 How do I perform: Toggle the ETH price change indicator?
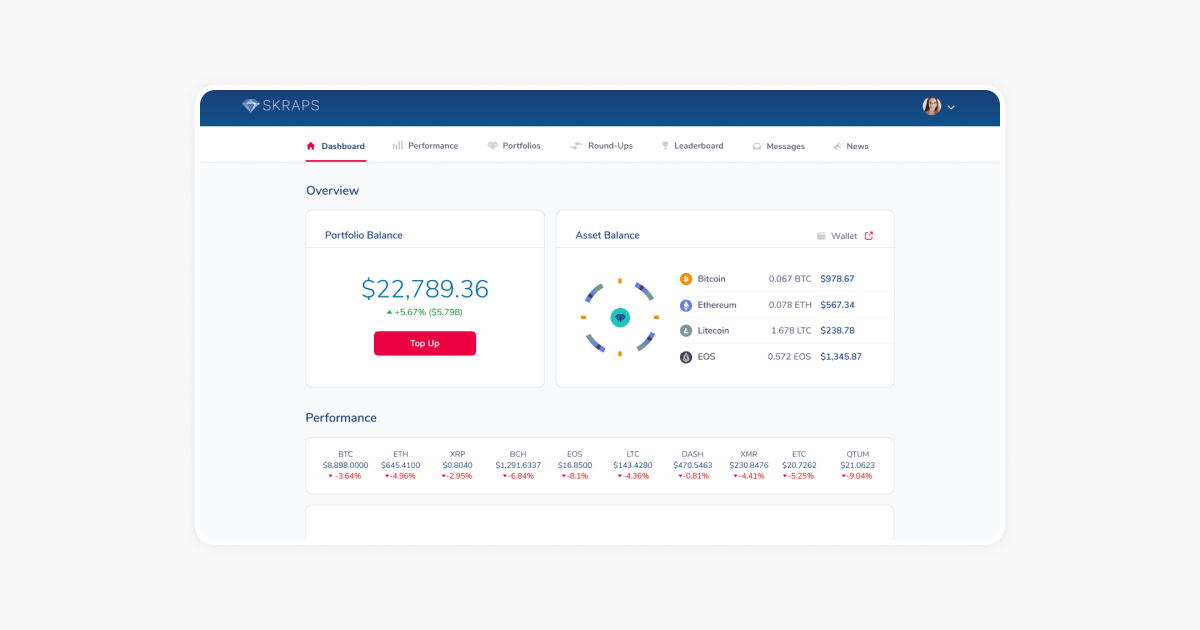click(400, 475)
